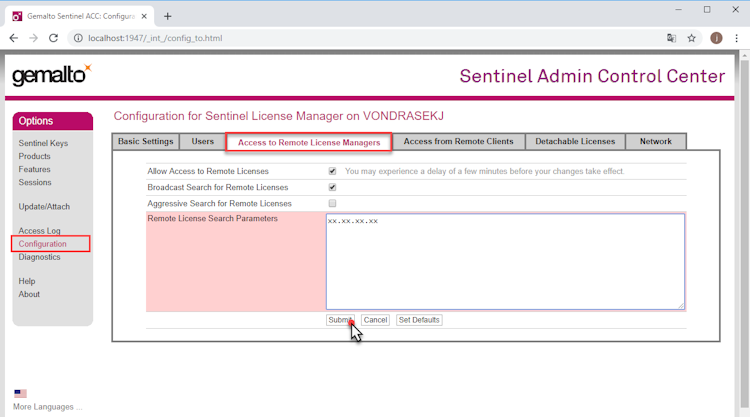Switch to the Network tab
750x417 pixels.
coord(656,142)
